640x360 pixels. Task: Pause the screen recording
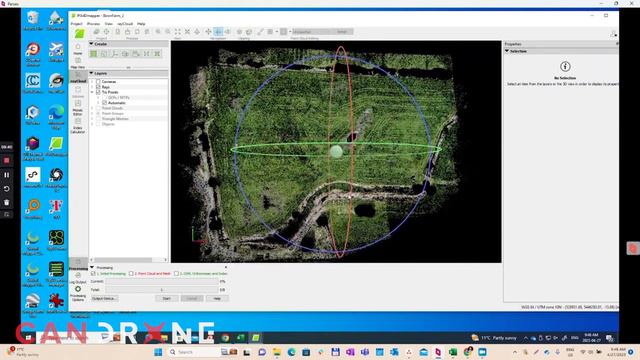pyautogui.click(x=7, y=175)
